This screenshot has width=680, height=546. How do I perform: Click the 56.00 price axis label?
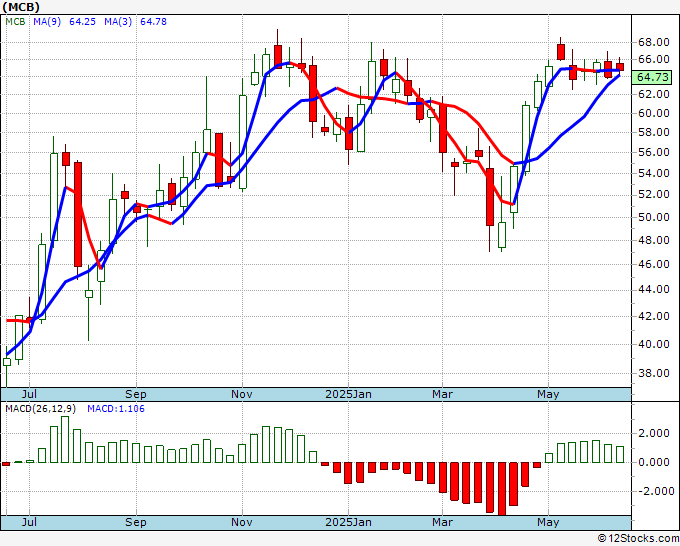(x=653, y=152)
